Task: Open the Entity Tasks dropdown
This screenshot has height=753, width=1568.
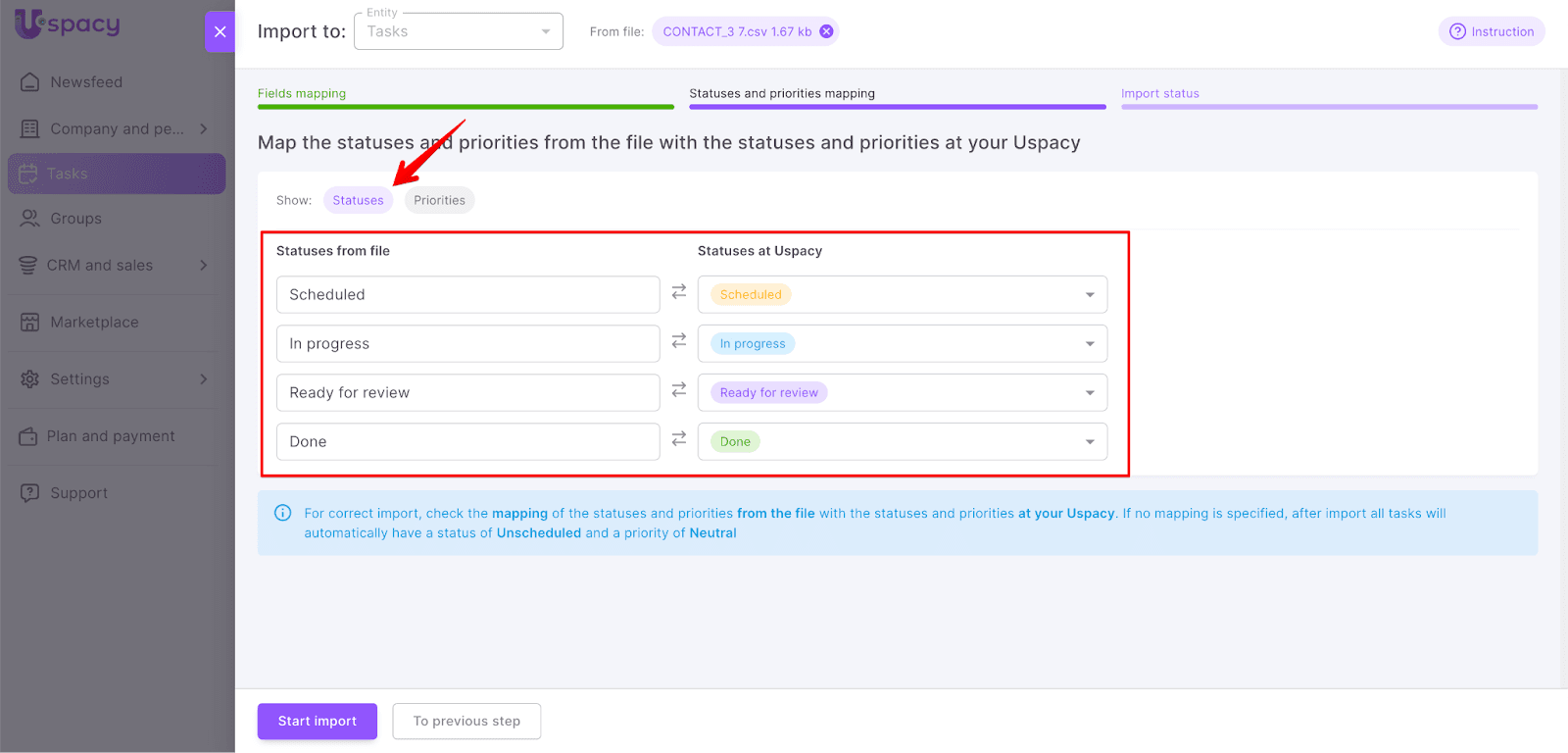Action: (x=458, y=31)
